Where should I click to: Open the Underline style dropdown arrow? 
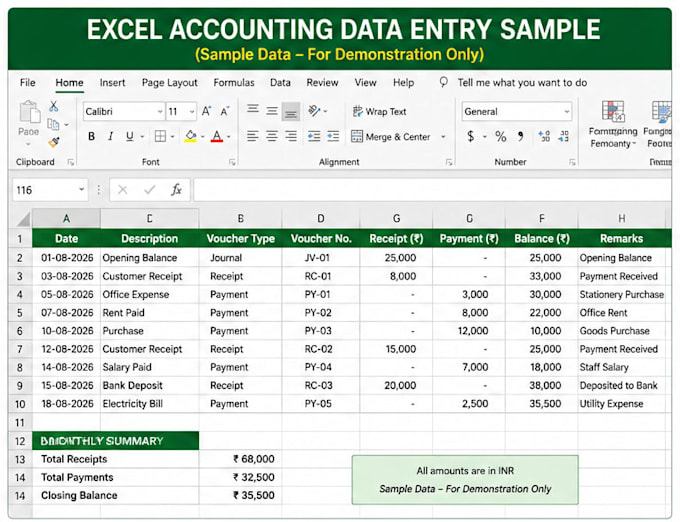click(x=142, y=137)
